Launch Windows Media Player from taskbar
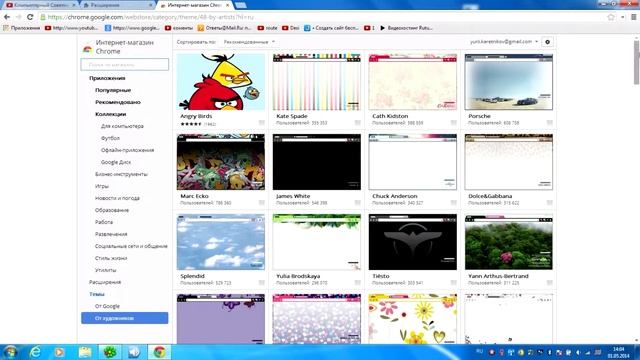The image size is (640, 360). (x=60, y=352)
